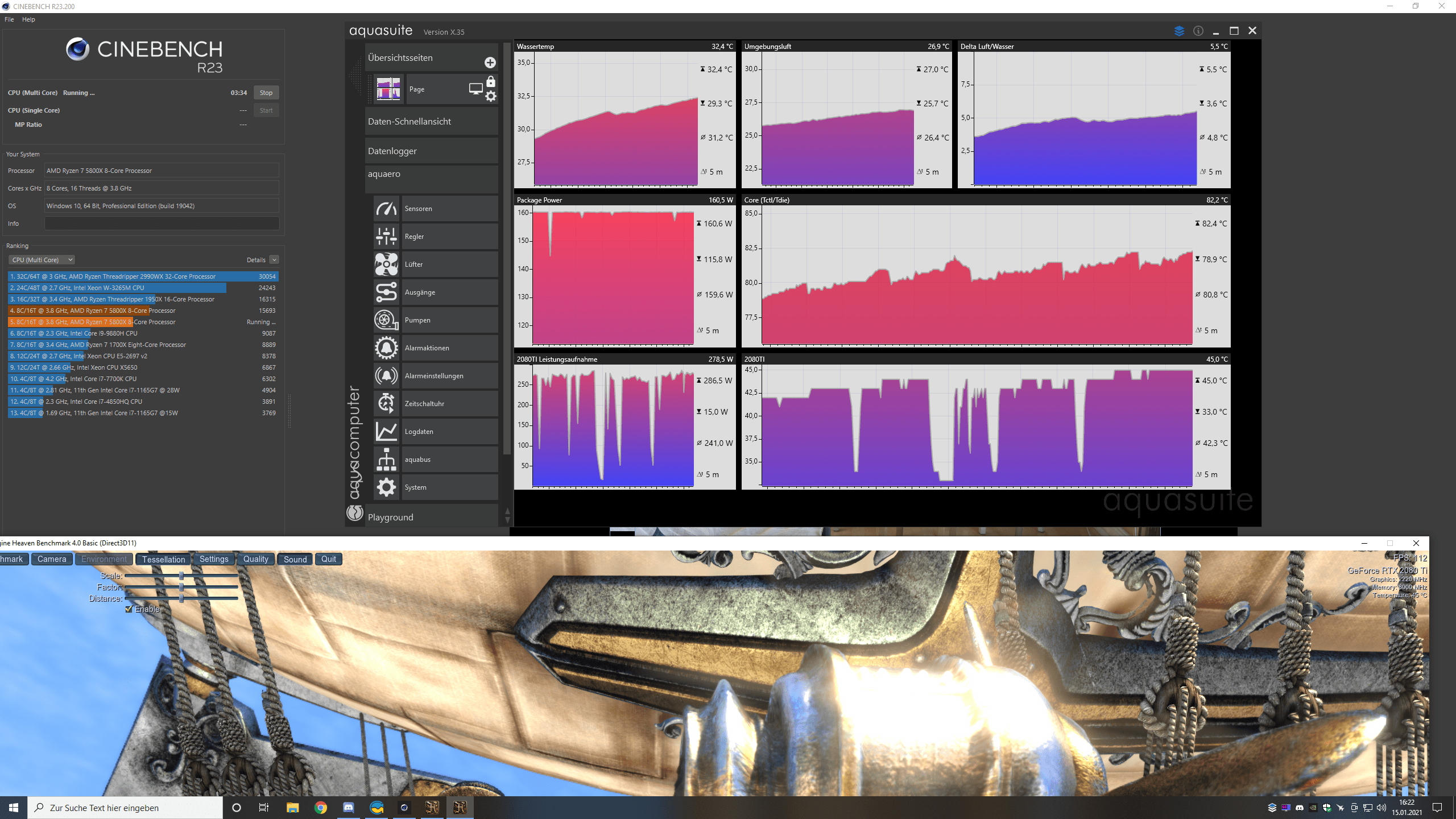Open the Pumpen pump icon

click(386, 320)
